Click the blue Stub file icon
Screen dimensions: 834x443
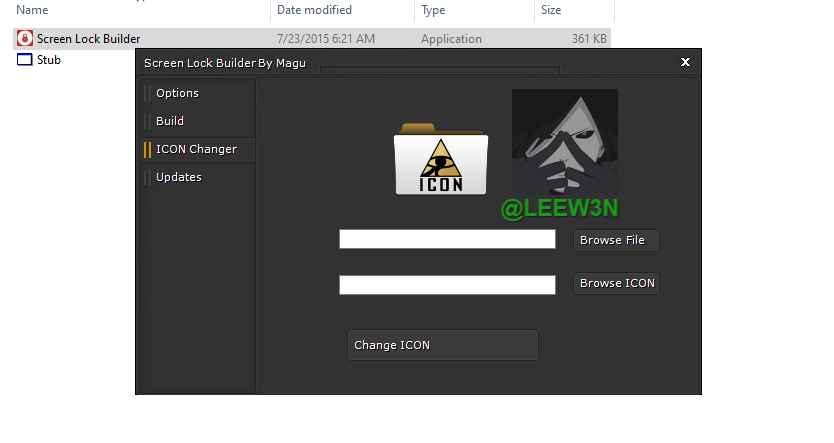click(24, 60)
